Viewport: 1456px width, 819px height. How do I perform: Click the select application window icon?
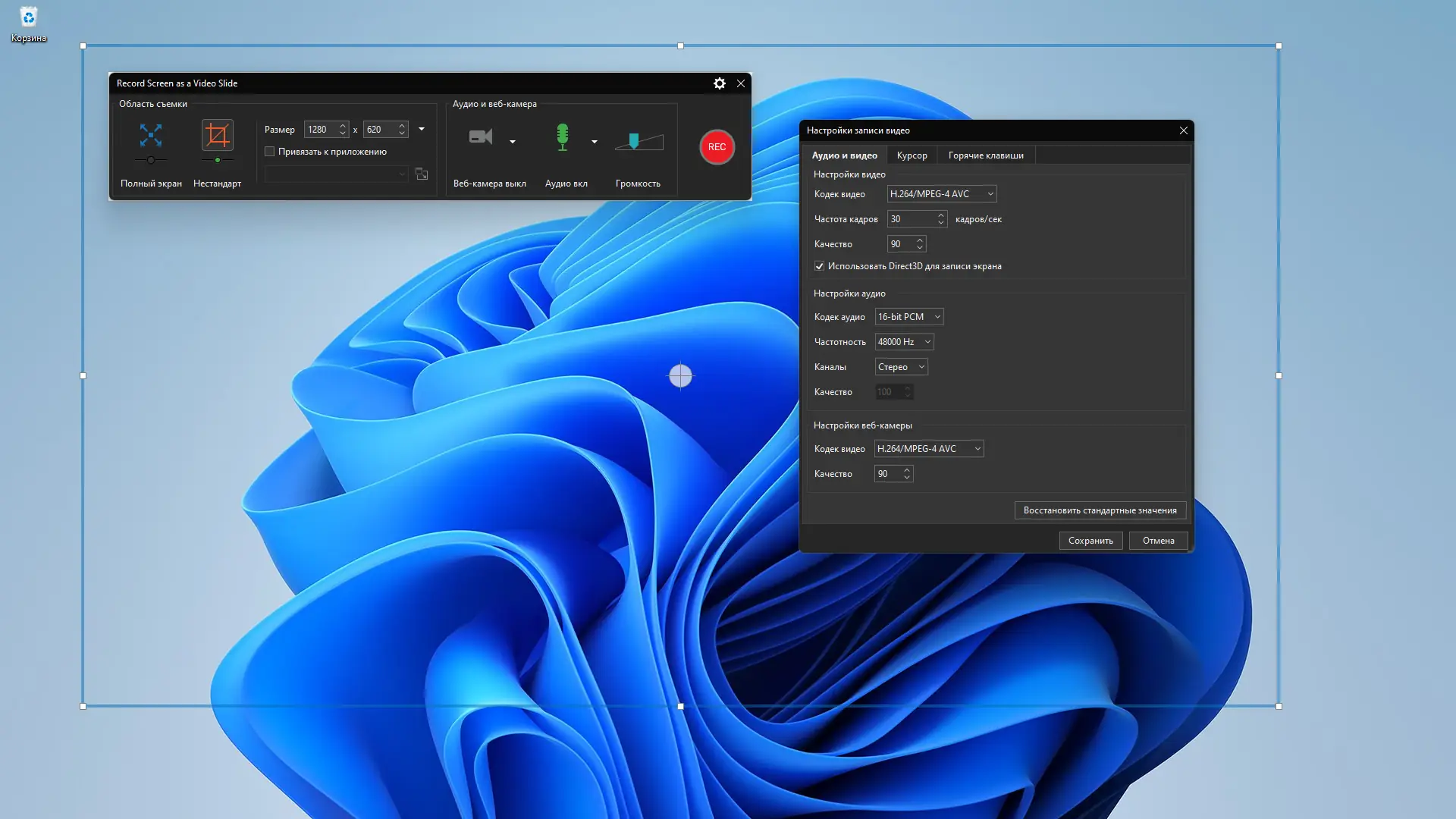422,174
